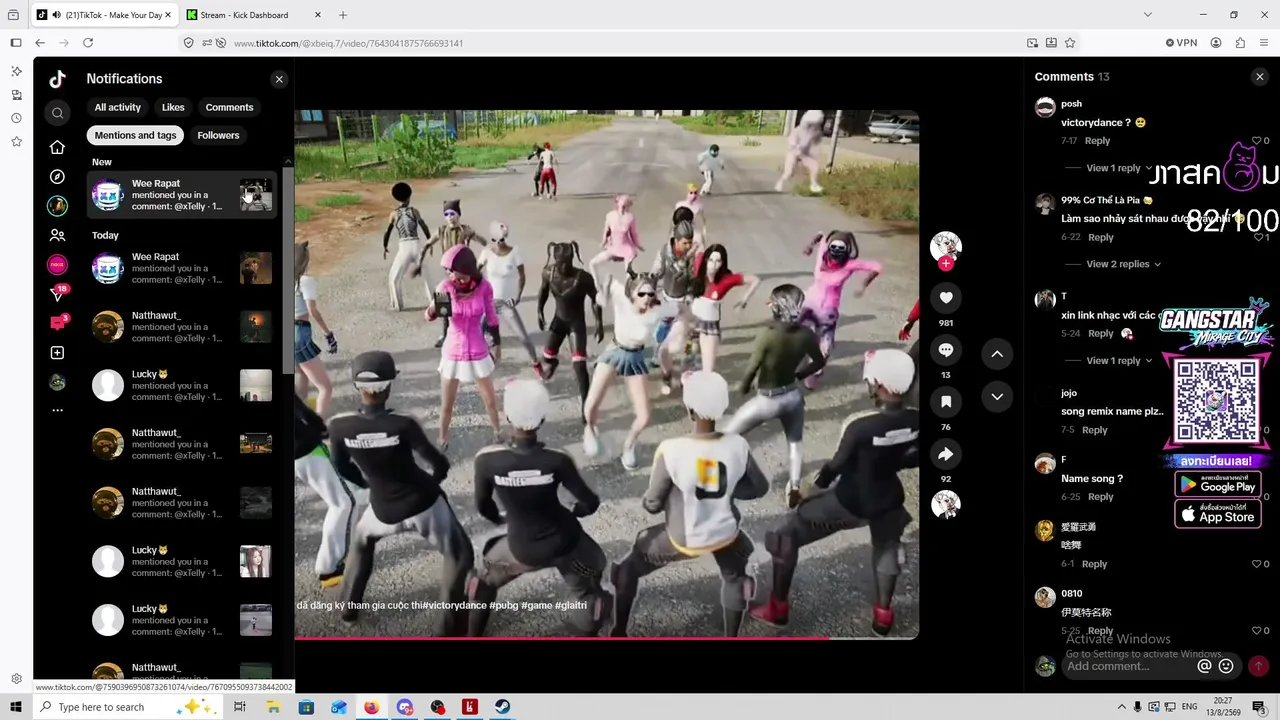The width and height of the screenshot is (1280, 720).
Task: Go to the TikTok Home feed icon
Action: pos(57,148)
